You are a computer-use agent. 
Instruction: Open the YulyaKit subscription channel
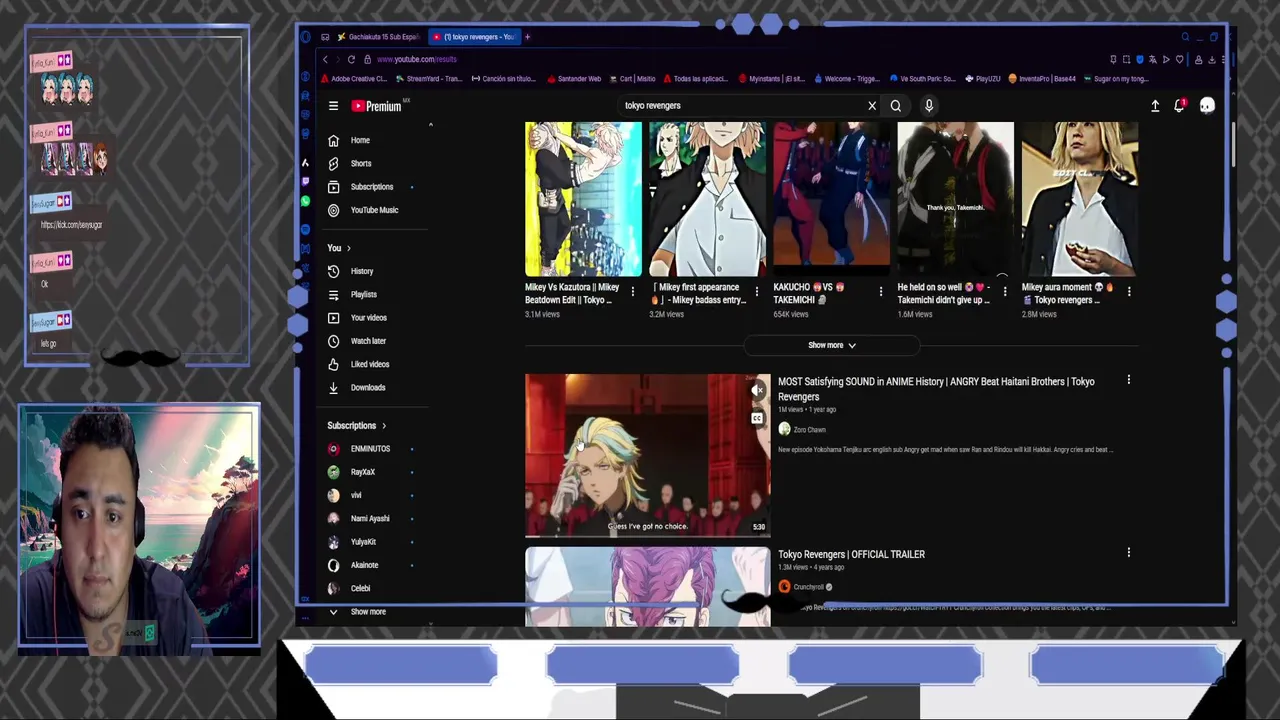pyautogui.click(x=371, y=542)
